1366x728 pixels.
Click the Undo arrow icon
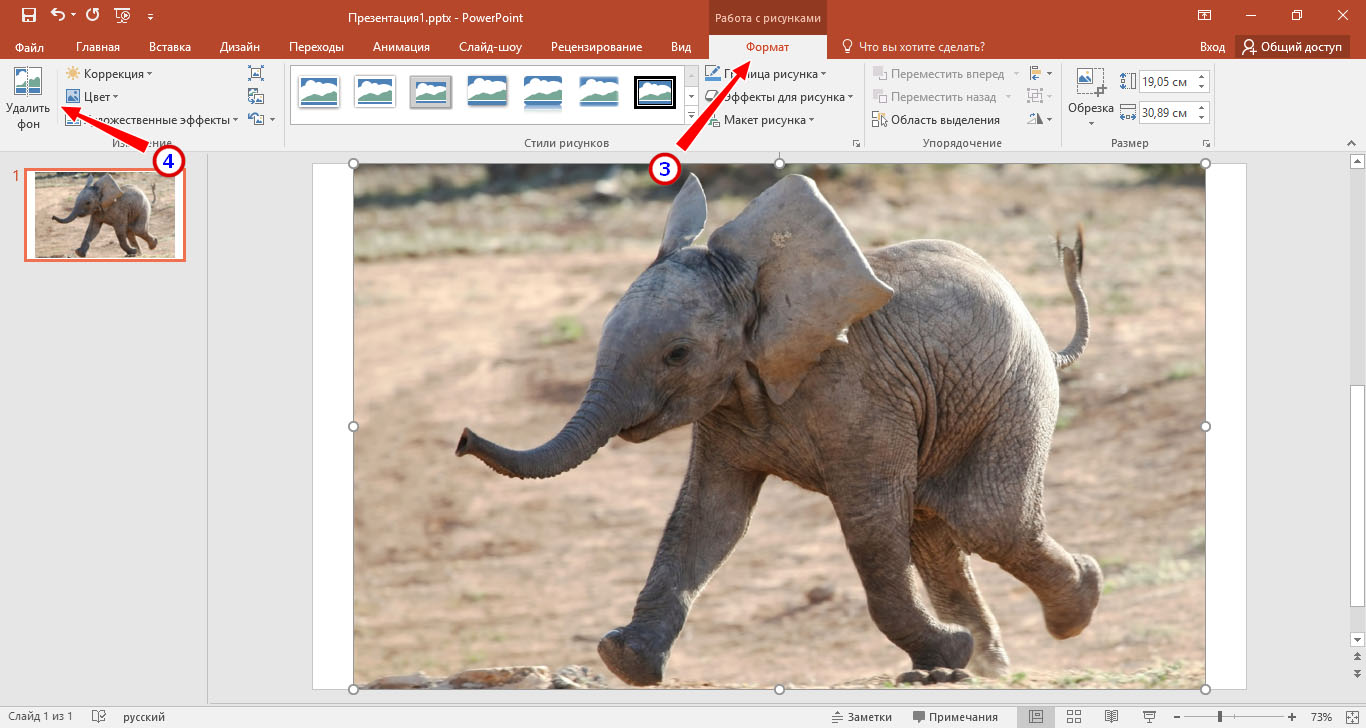pyautogui.click(x=58, y=15)
